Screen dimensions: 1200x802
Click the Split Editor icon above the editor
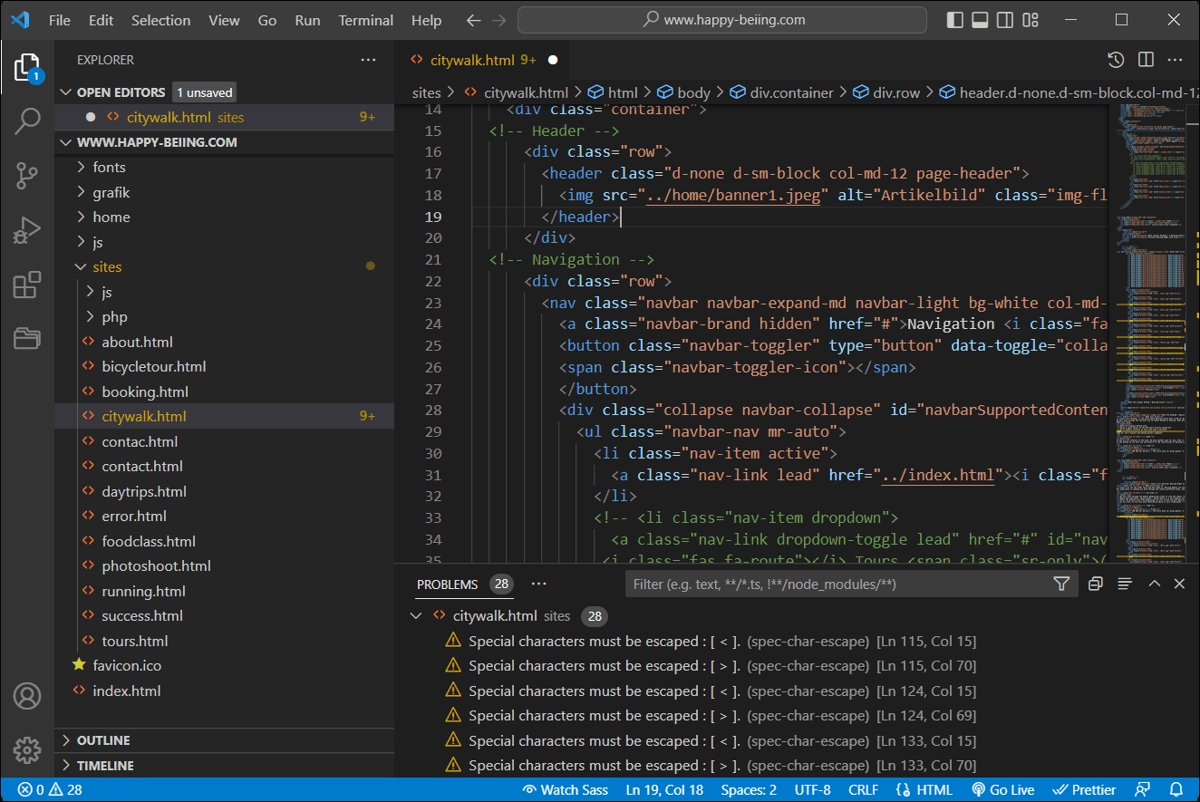pyautogui.click(x=1145, y=59)
